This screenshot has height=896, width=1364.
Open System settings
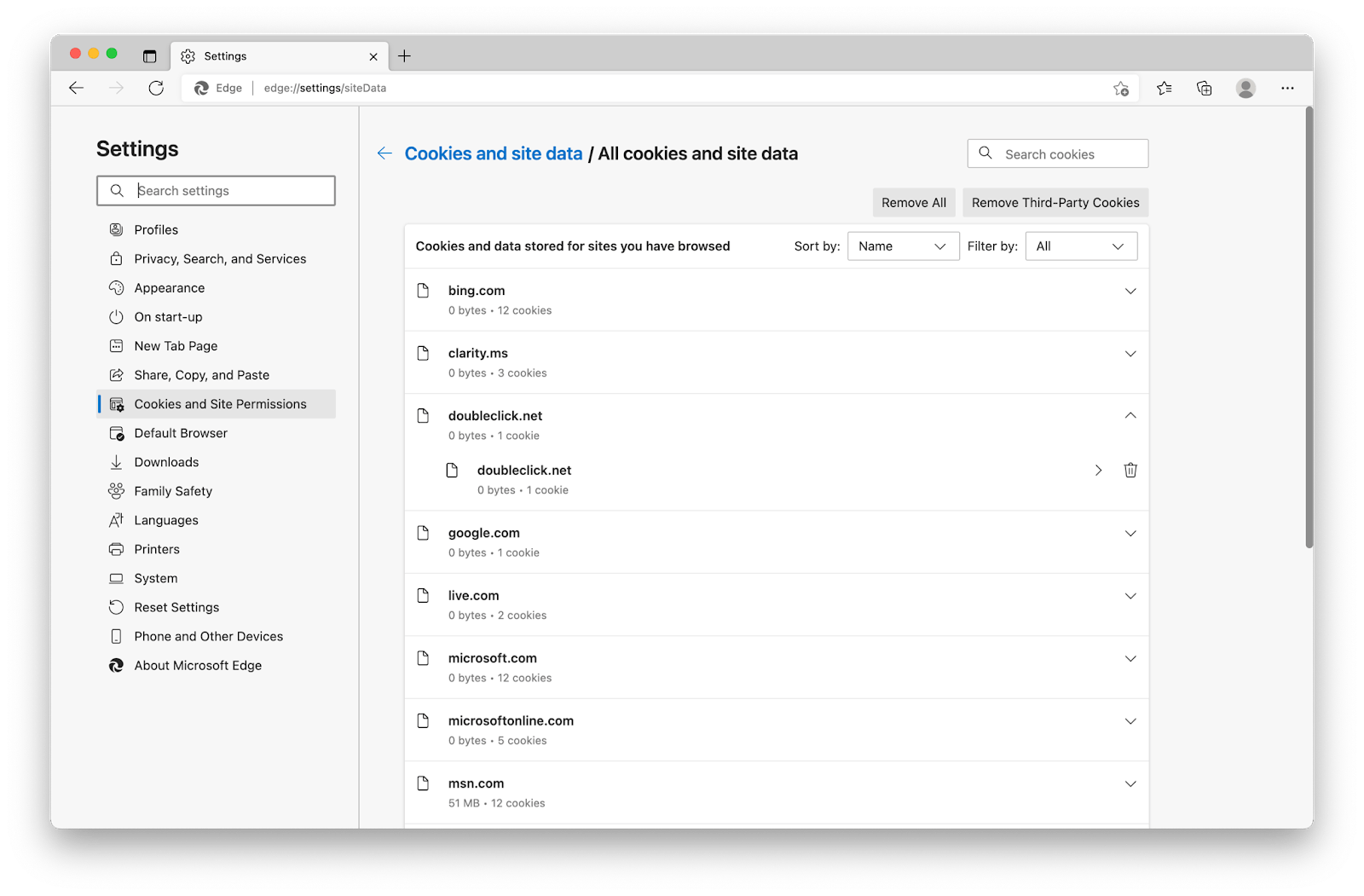click(x=217, y=578)
